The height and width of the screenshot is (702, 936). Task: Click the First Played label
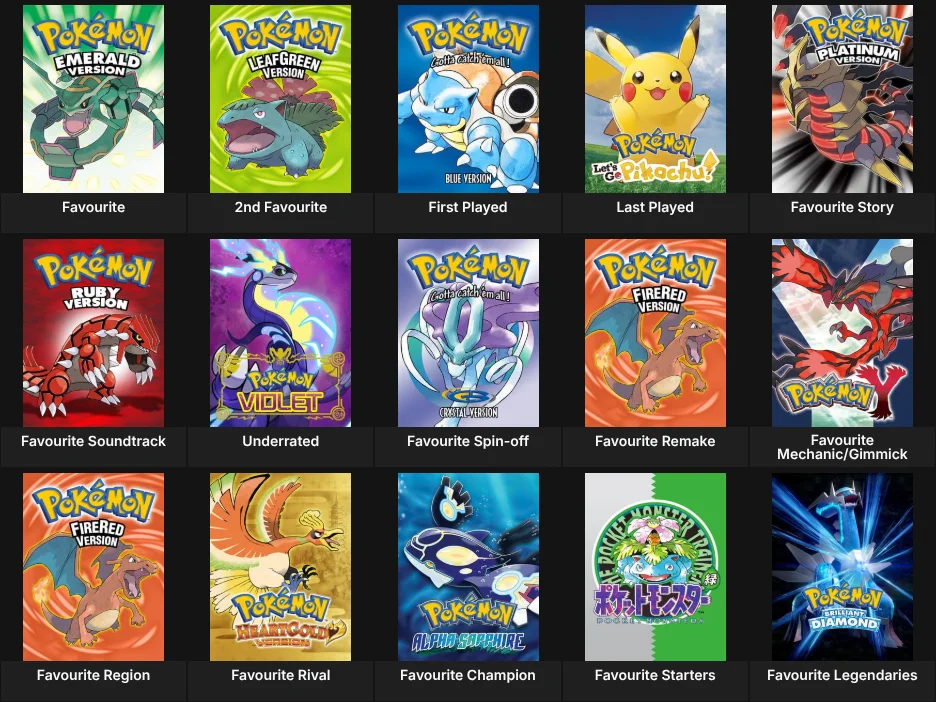468,207
